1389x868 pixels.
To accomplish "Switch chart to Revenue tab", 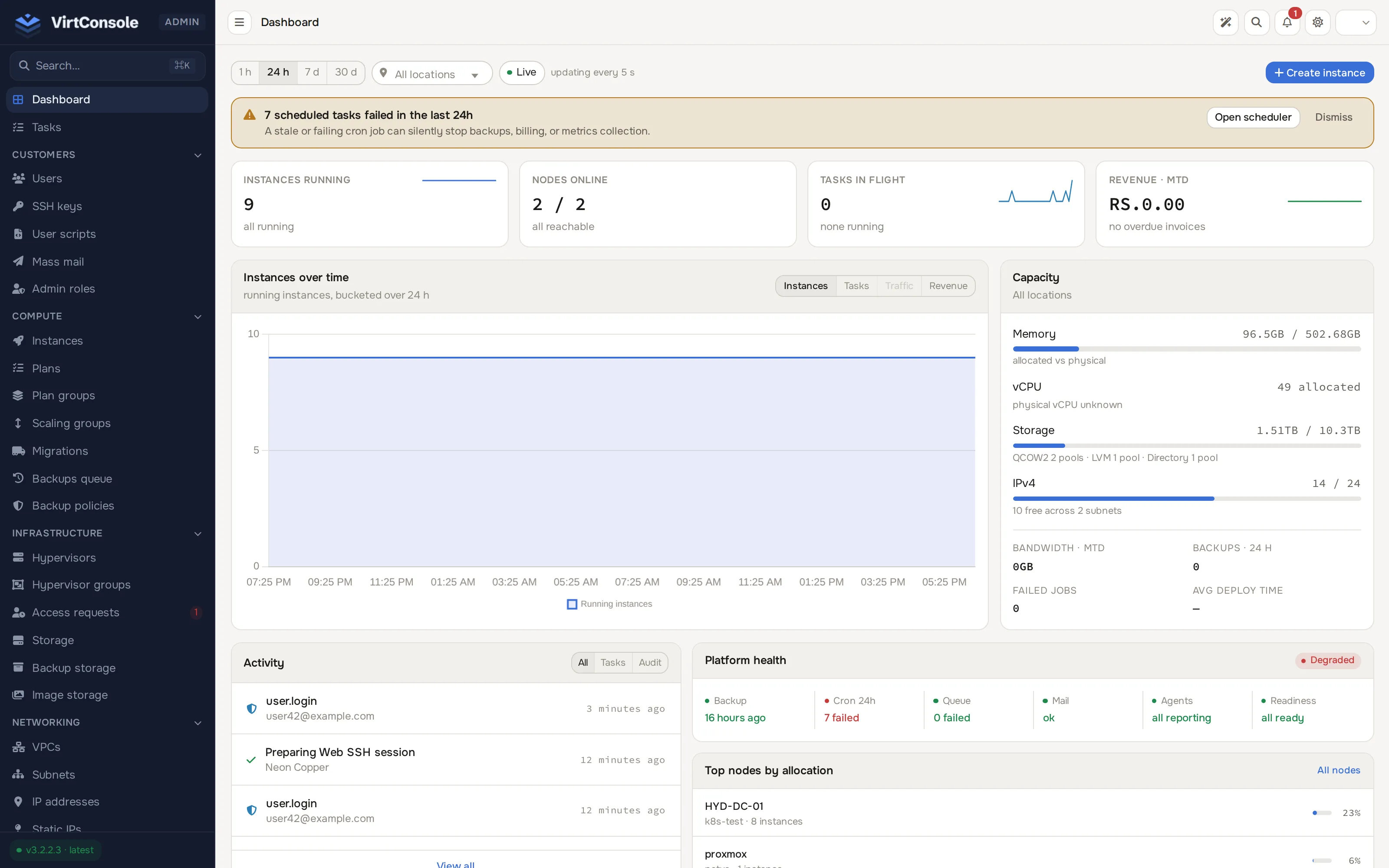I will [x=948, y=286].
